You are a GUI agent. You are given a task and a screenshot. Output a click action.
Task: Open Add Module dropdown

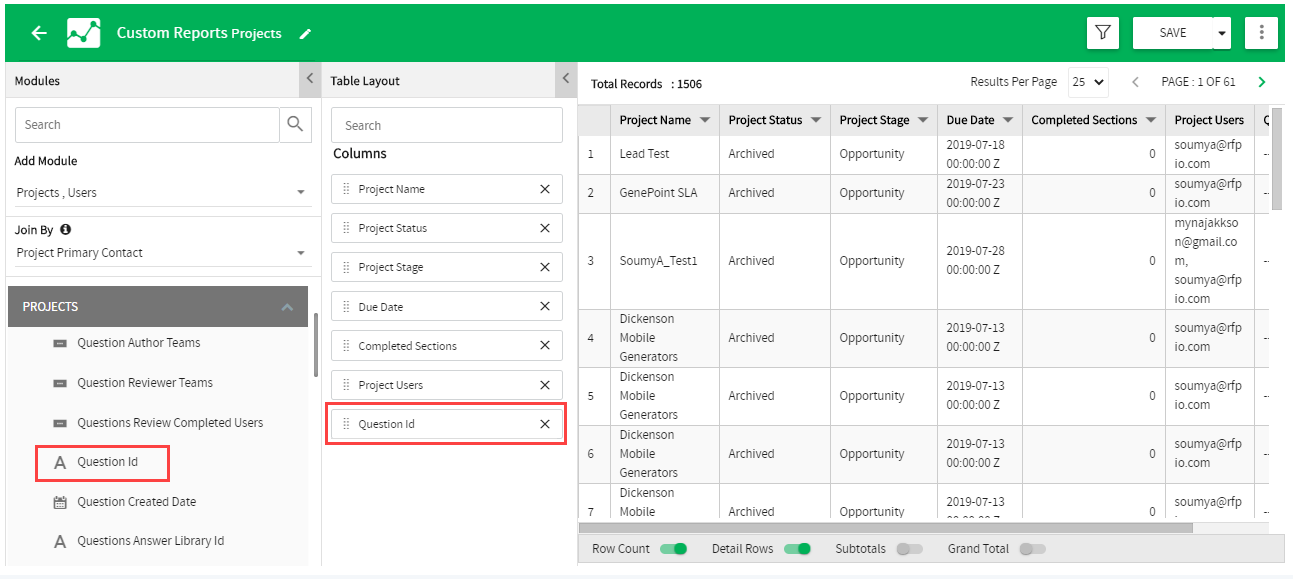163,192
